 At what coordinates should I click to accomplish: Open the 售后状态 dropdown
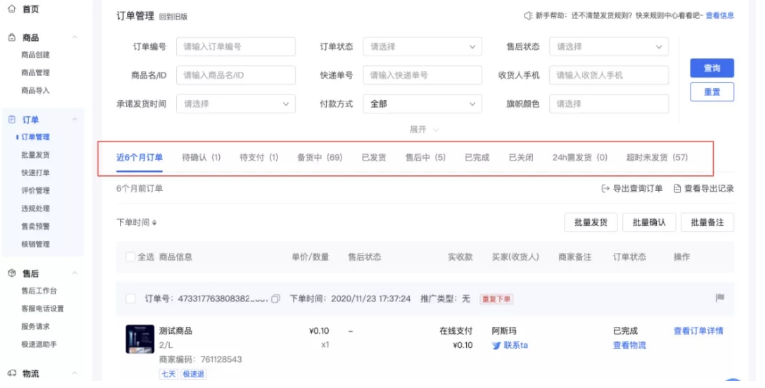click(609, 47)
